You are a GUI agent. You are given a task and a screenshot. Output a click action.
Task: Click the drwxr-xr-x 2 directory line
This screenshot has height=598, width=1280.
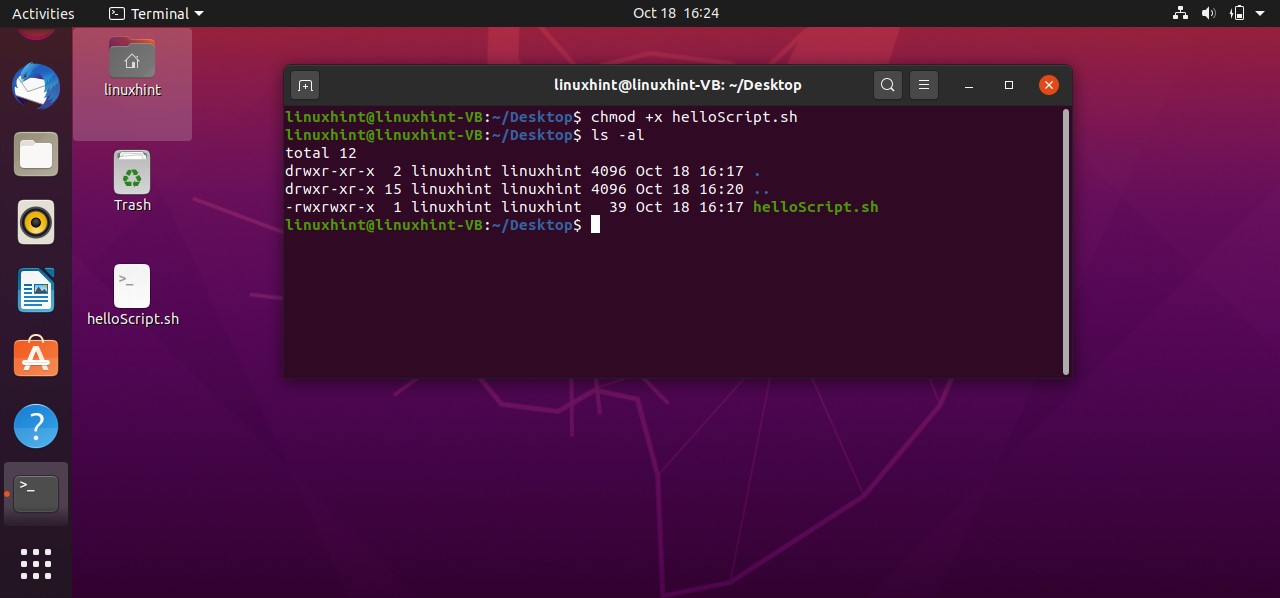tap(523, 171)
